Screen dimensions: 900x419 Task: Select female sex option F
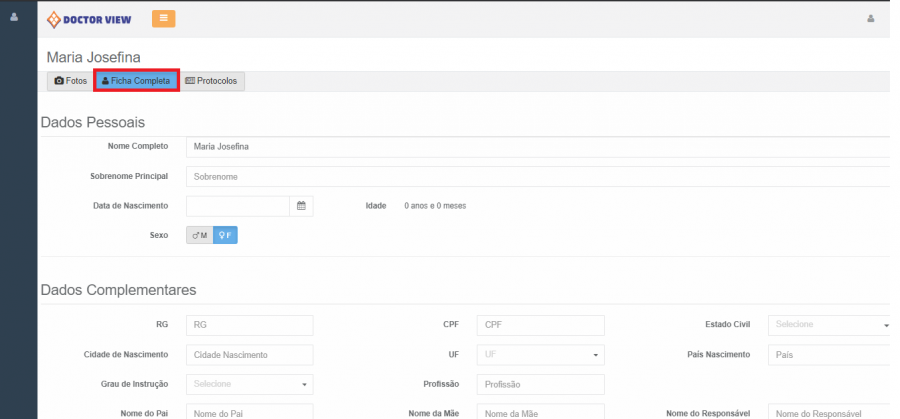pyautogui.click(x=225, y=235)
